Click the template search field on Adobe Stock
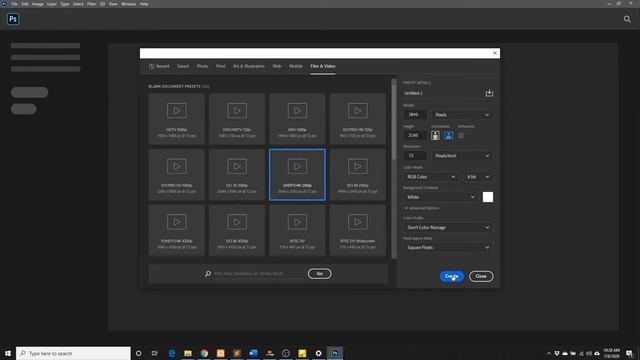Image resolution: width=640 pixels, height=360 pixels. pos(256,273)
